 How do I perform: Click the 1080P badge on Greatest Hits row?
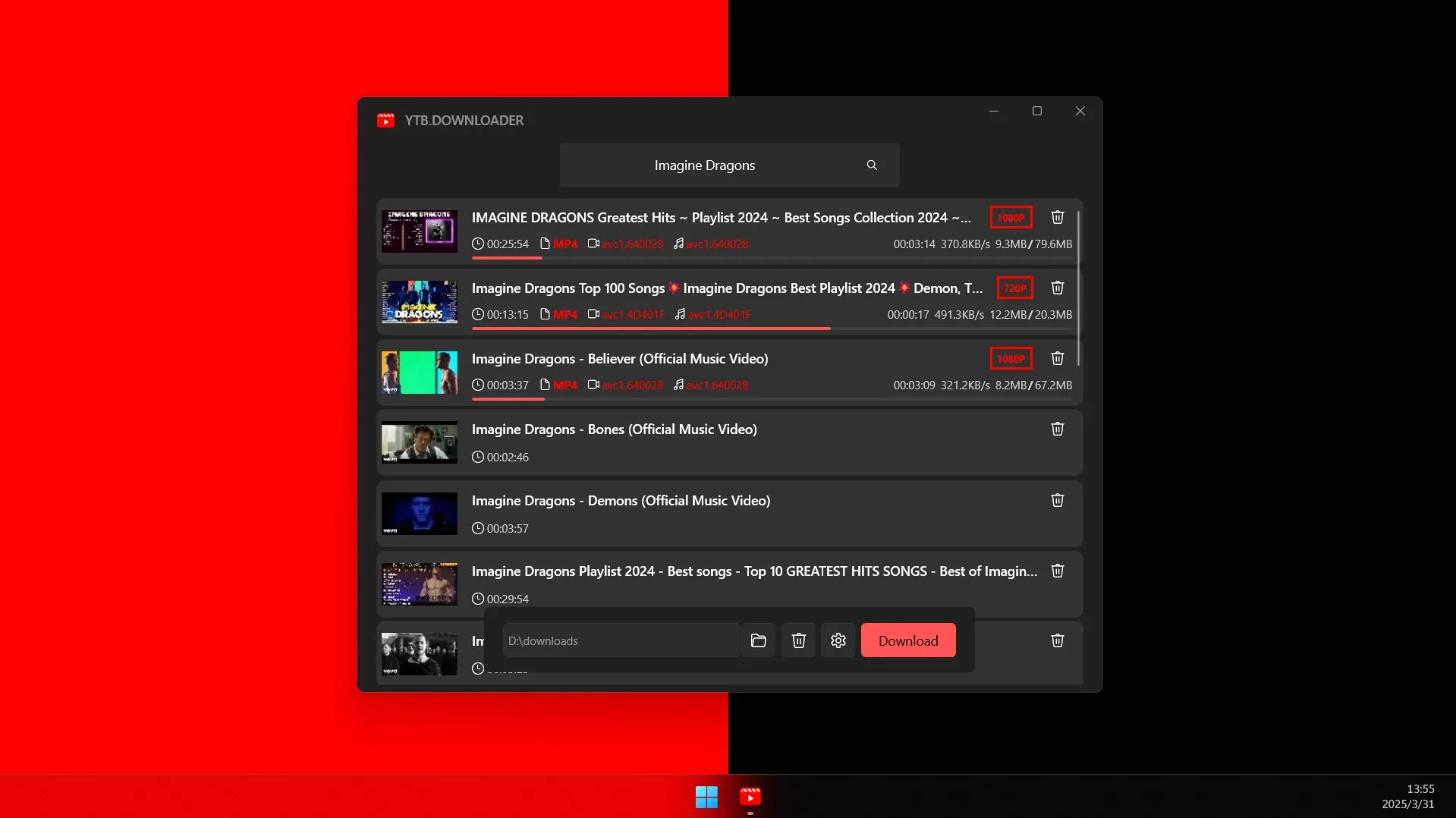pyautogui.click(x=1011, y=218)
